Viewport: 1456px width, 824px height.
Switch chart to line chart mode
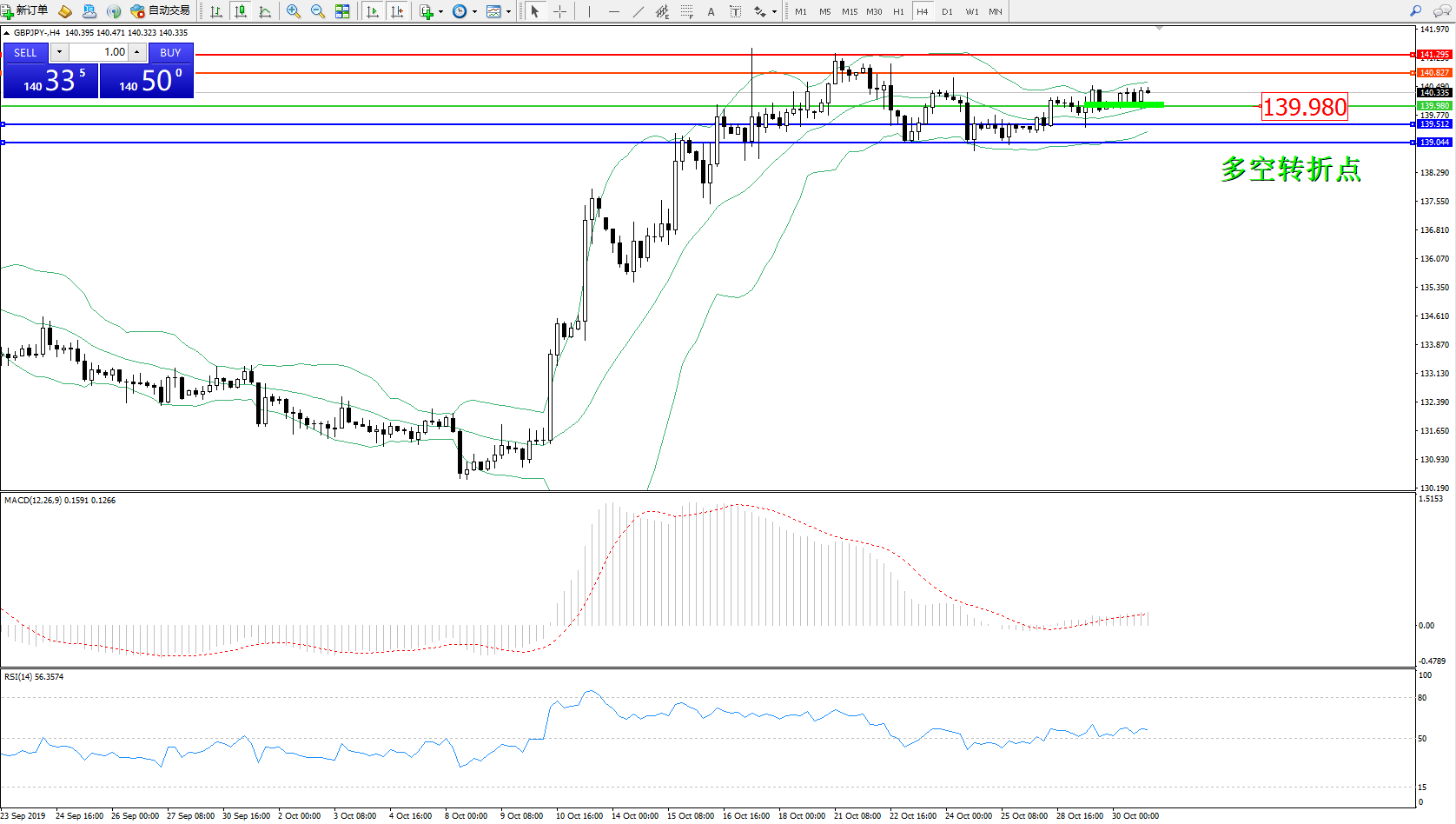coord(266,11)
